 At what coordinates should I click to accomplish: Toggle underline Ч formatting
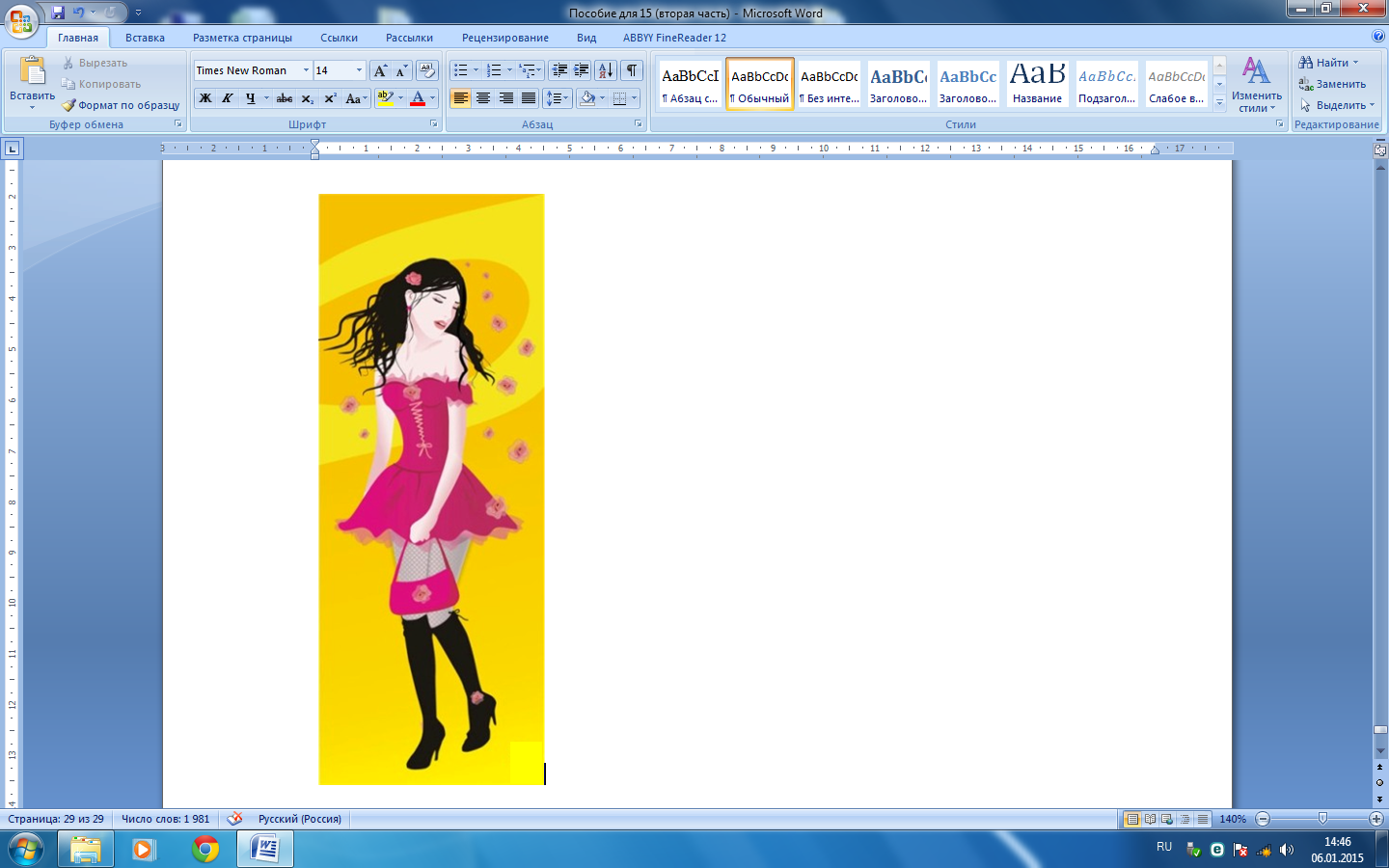(250, 98)
